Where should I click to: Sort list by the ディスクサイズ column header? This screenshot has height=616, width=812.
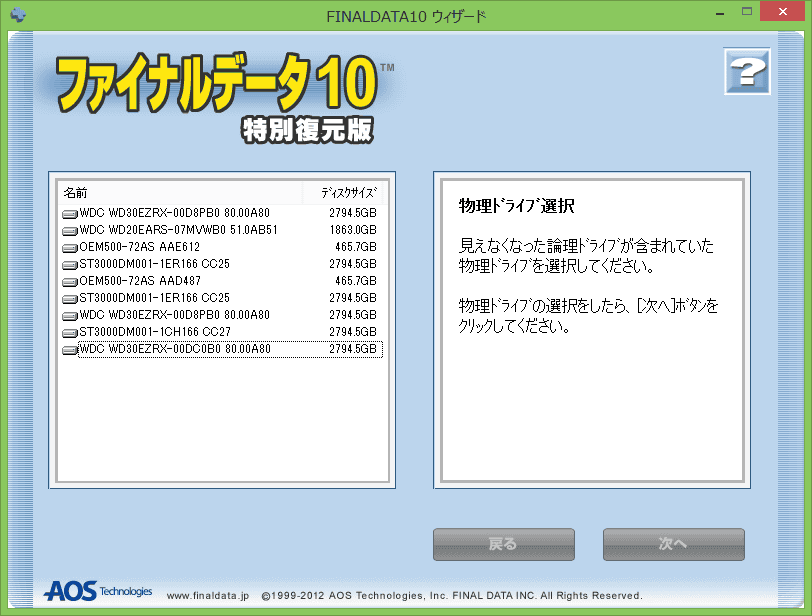click(343, 193)
